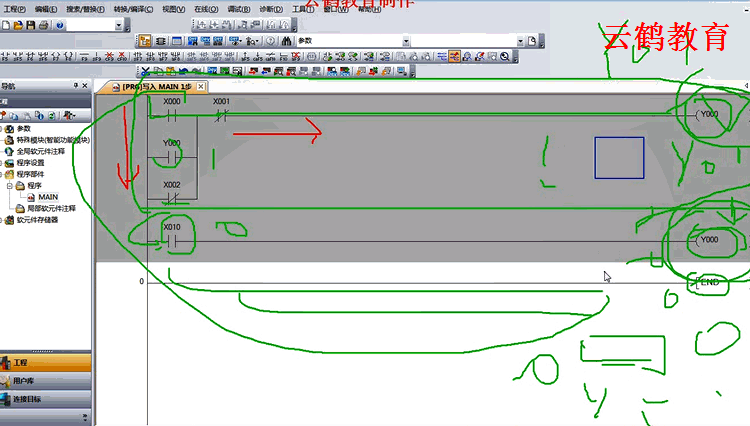This screenshot has height=426, width=750.
Task: Open the 诊断(D) diagnostics menu
Action: 271,9
